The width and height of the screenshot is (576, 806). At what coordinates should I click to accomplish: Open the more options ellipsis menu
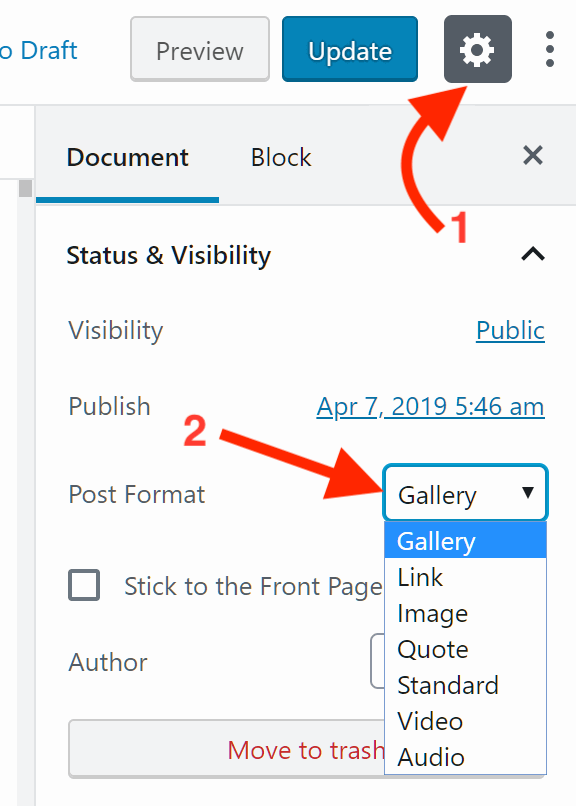click(549, 48)
